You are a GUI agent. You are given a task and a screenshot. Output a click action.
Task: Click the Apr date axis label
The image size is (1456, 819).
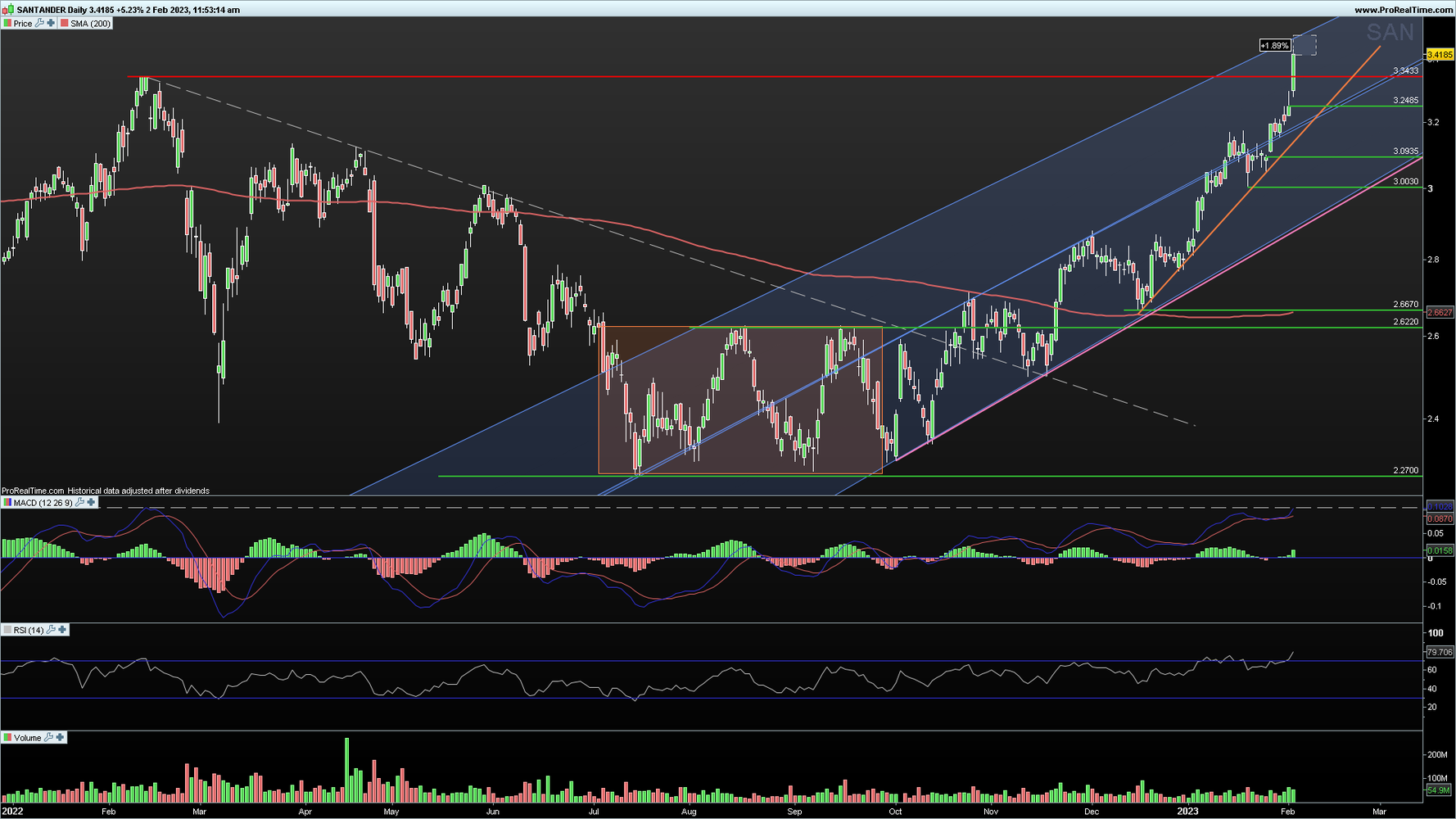pos(305,812)
